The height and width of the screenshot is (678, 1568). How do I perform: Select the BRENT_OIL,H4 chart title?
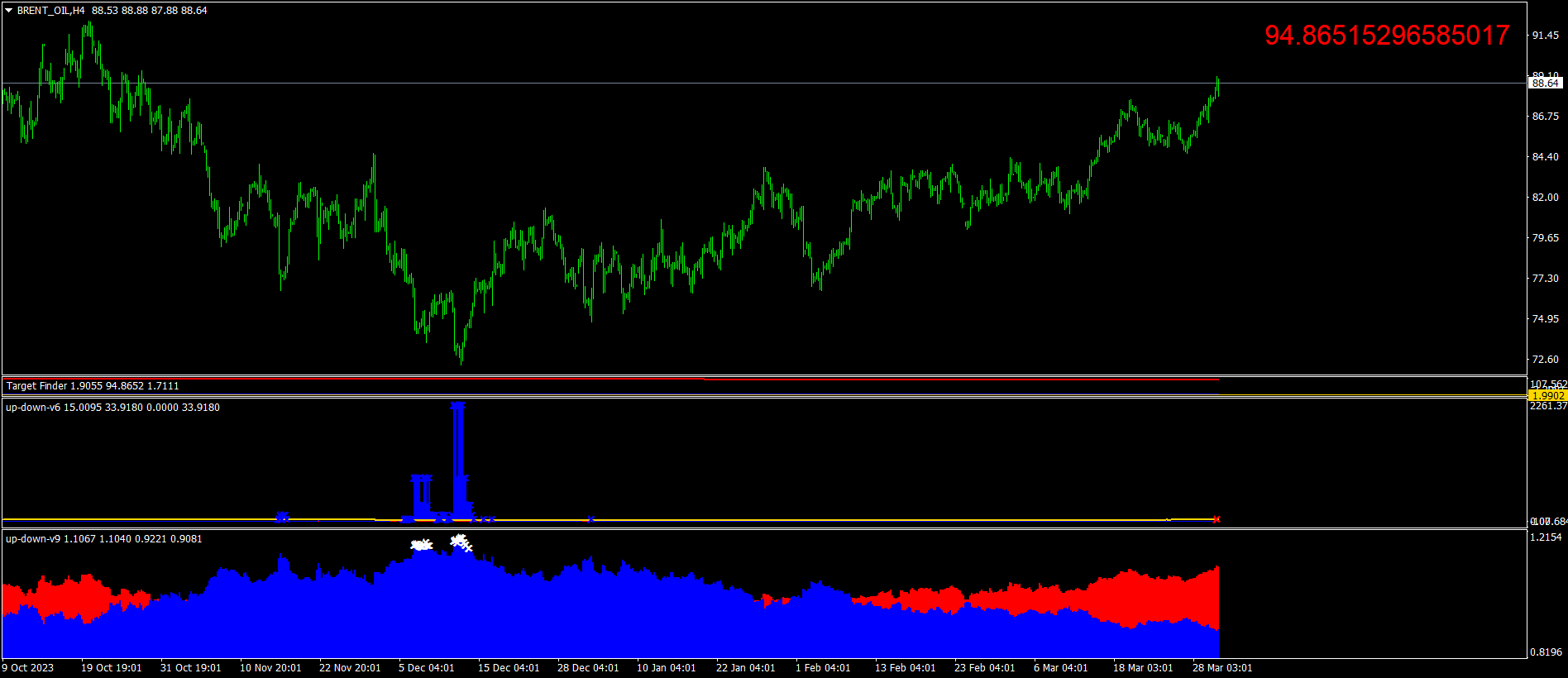(50, 11)
